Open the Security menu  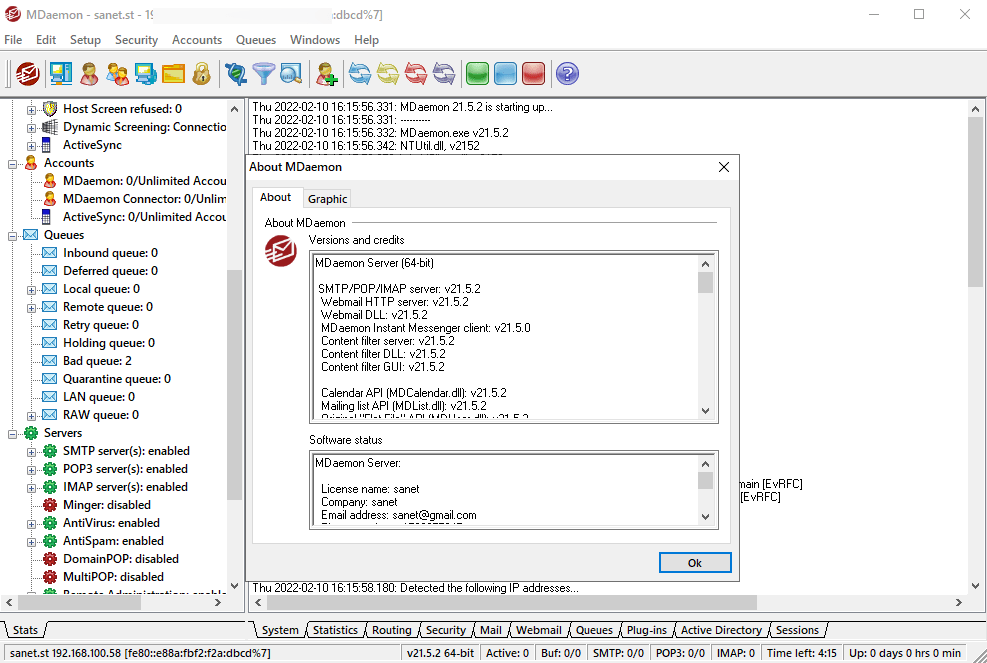(x=136, y=40)
